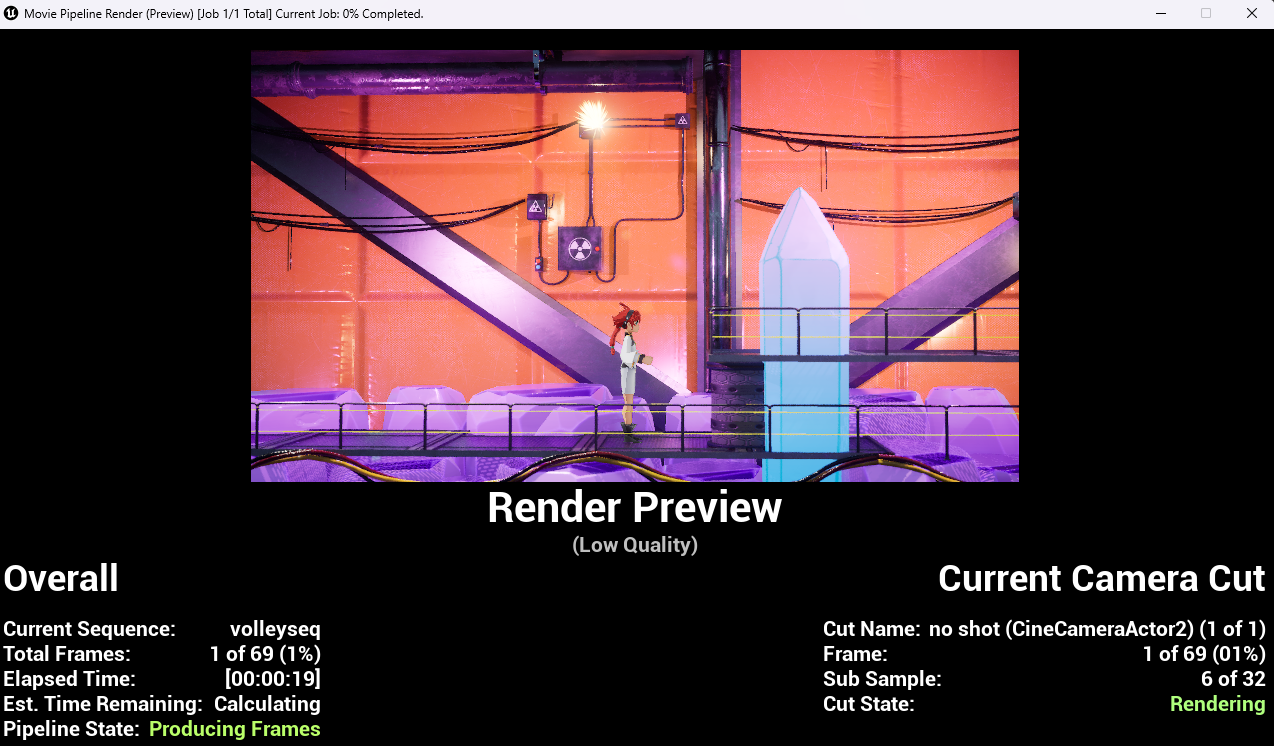Click the 'Overall' heading

coord(61,578)
